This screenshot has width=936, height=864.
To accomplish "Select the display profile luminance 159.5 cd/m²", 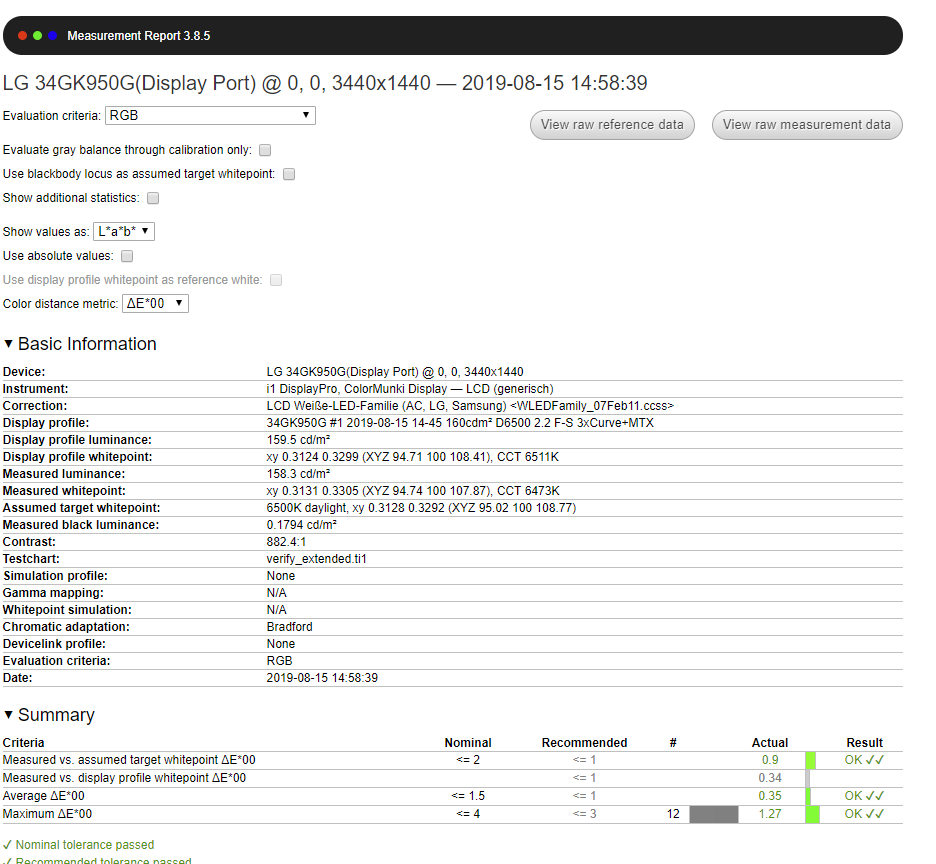I will tap(298, 440).
